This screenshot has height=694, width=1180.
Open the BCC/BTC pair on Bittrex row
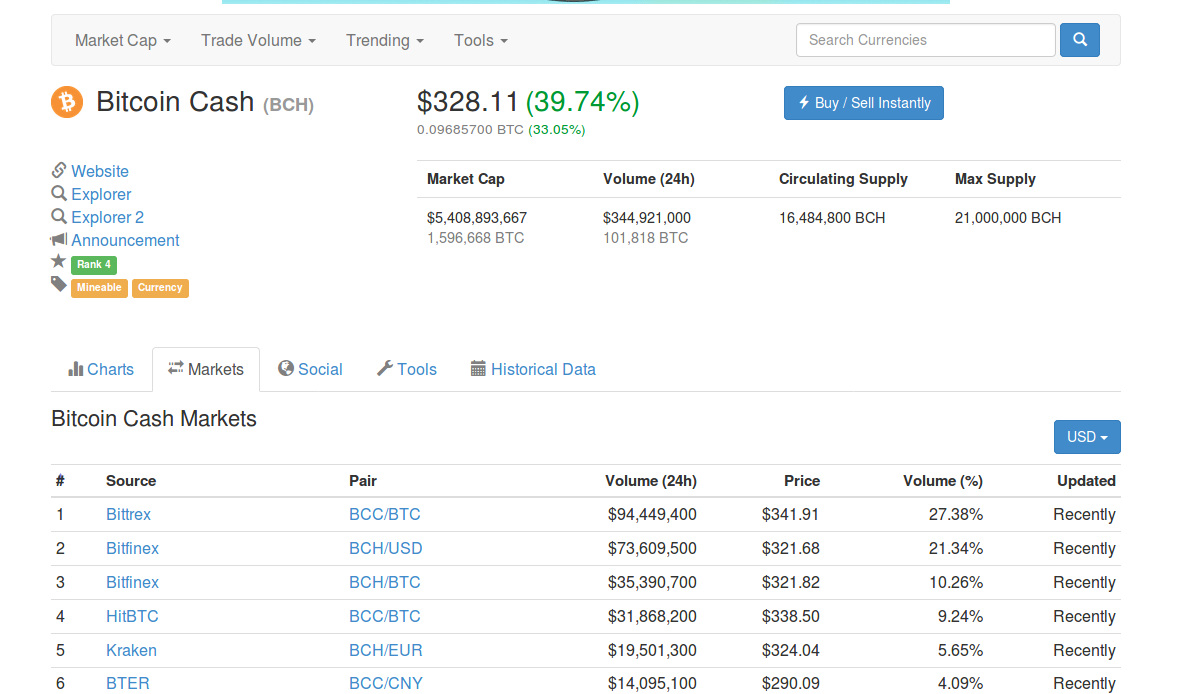tap(385, 515)
